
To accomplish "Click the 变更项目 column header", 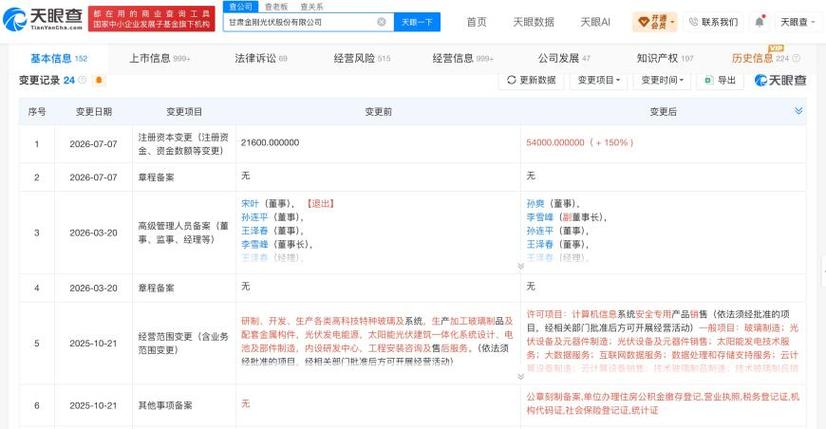I will click(x=184, y=112).
